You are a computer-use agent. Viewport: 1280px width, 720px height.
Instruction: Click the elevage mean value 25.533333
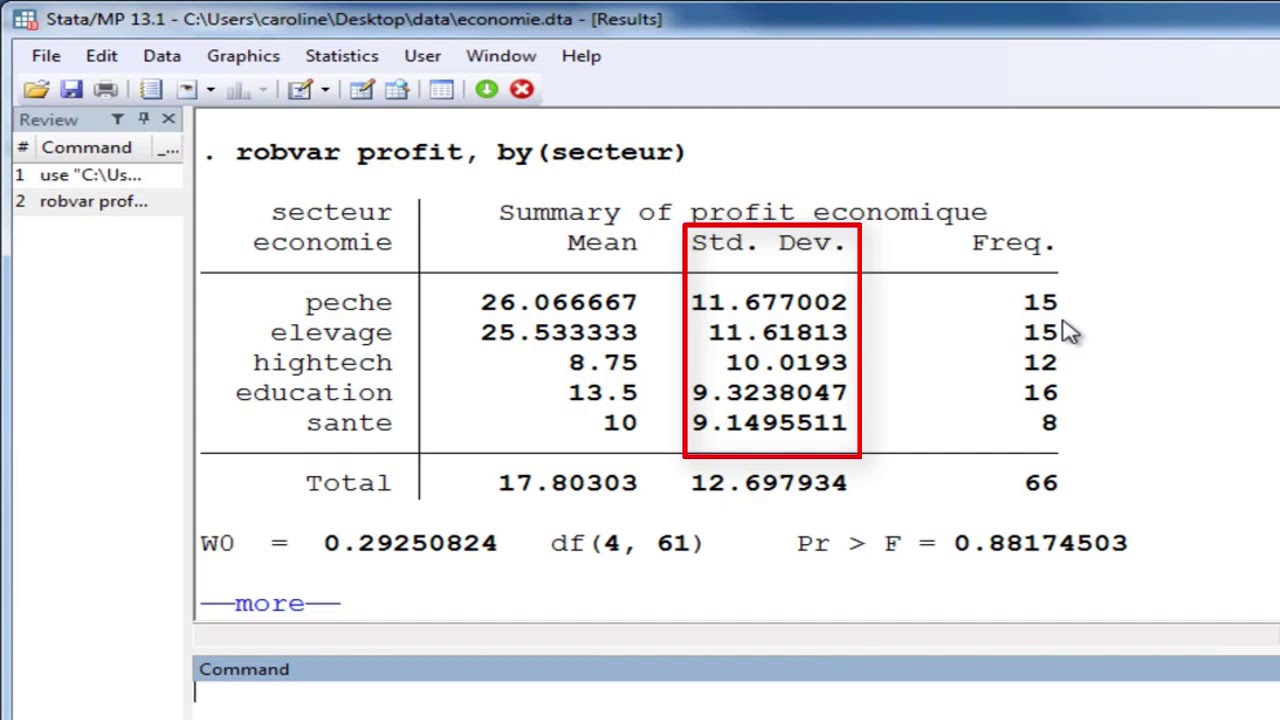tap(559, 332)
